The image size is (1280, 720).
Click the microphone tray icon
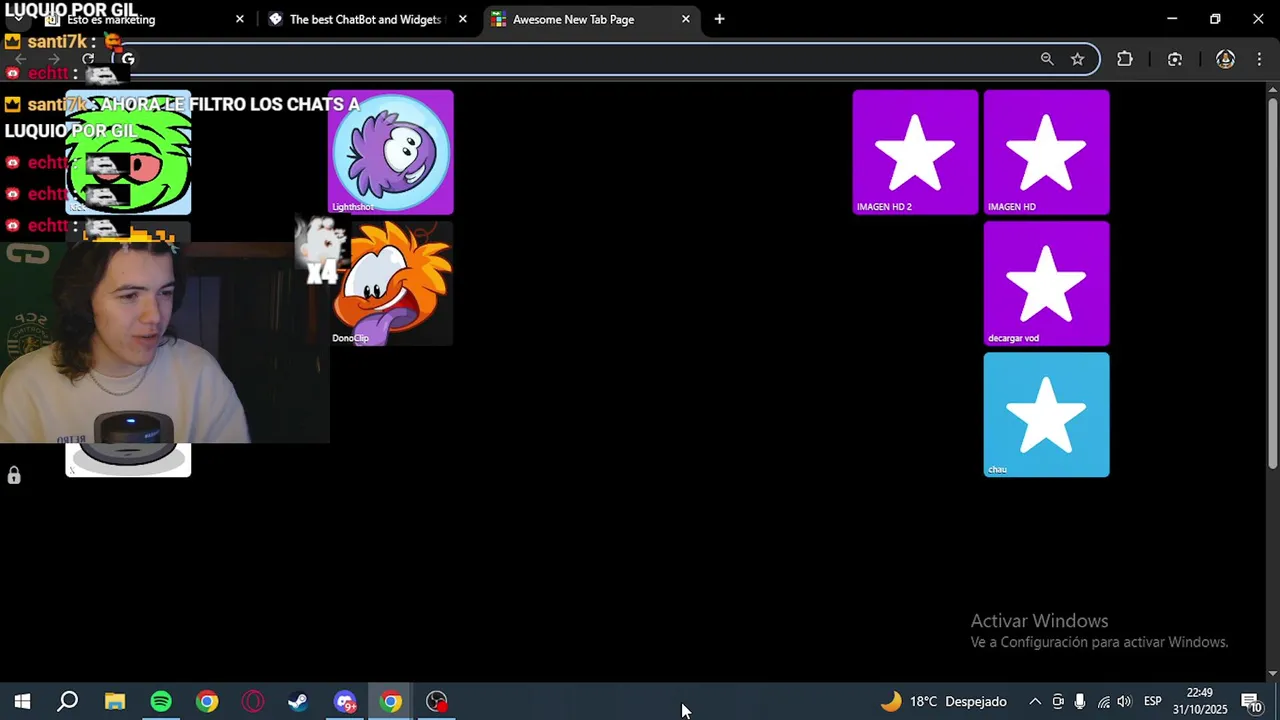[1080, 701]
